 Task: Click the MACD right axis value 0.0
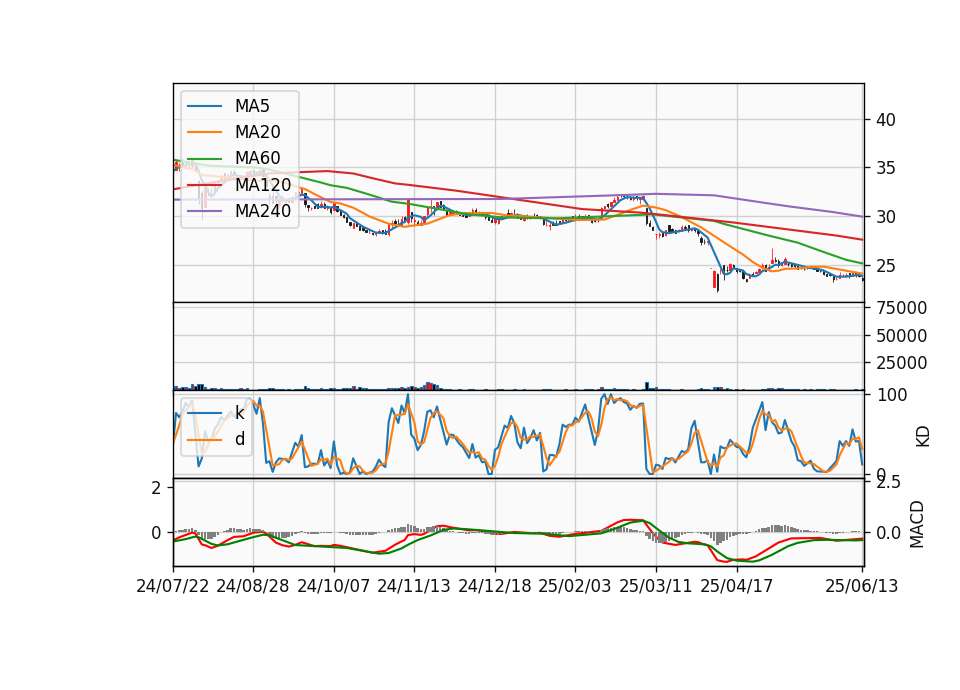pyautogui.click(x=888, y=533)
